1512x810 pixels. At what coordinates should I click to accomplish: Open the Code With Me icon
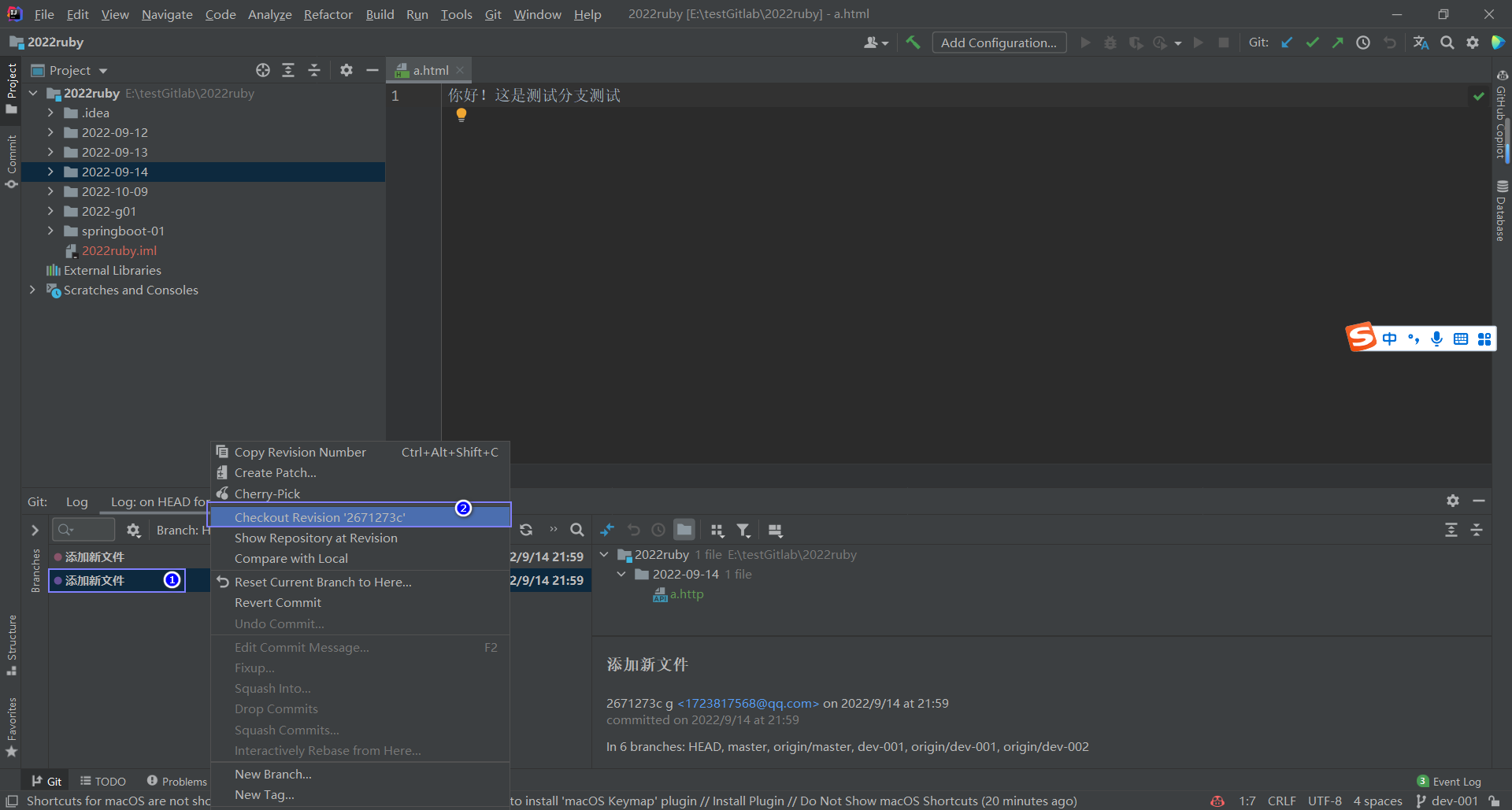[875, 43]
